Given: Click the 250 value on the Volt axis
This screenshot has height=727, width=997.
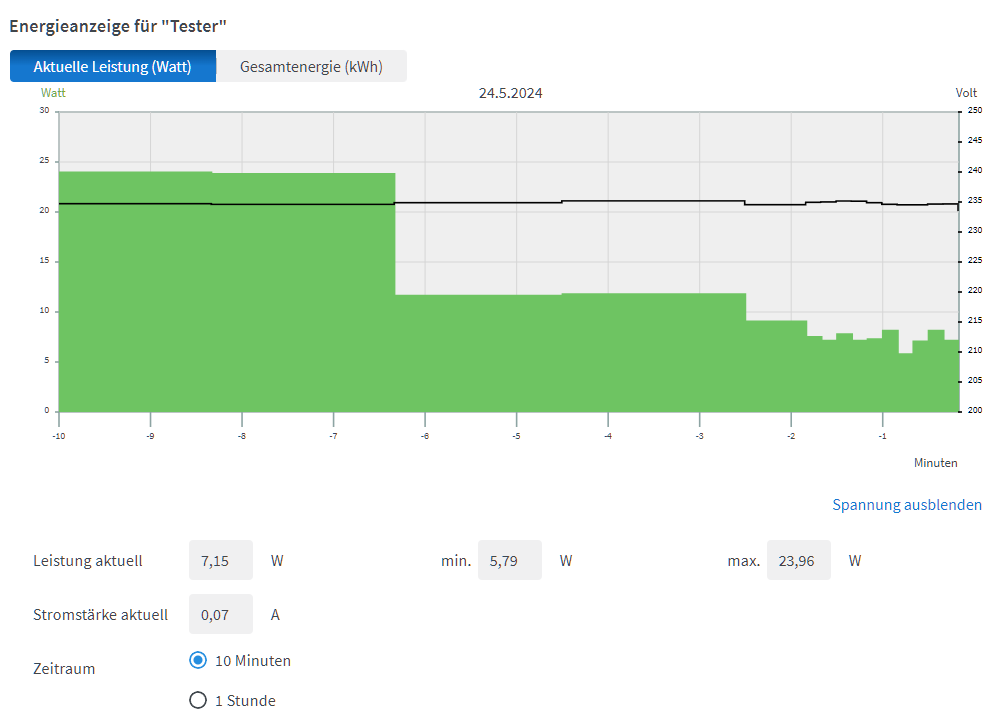Looking at the screenshot, I should 975,110.
